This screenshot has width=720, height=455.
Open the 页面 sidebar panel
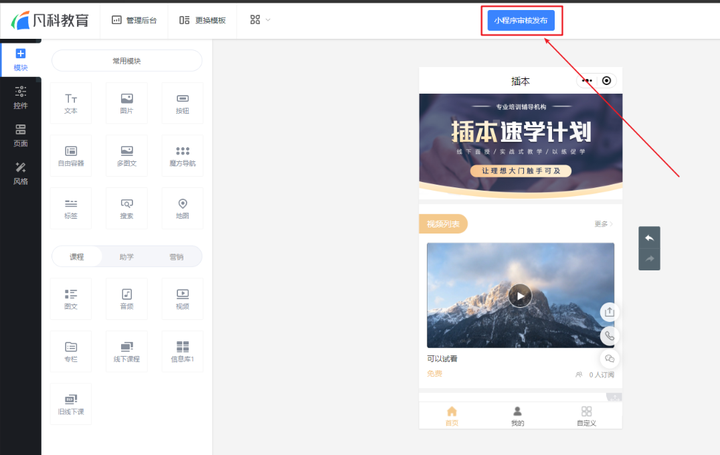21,135
